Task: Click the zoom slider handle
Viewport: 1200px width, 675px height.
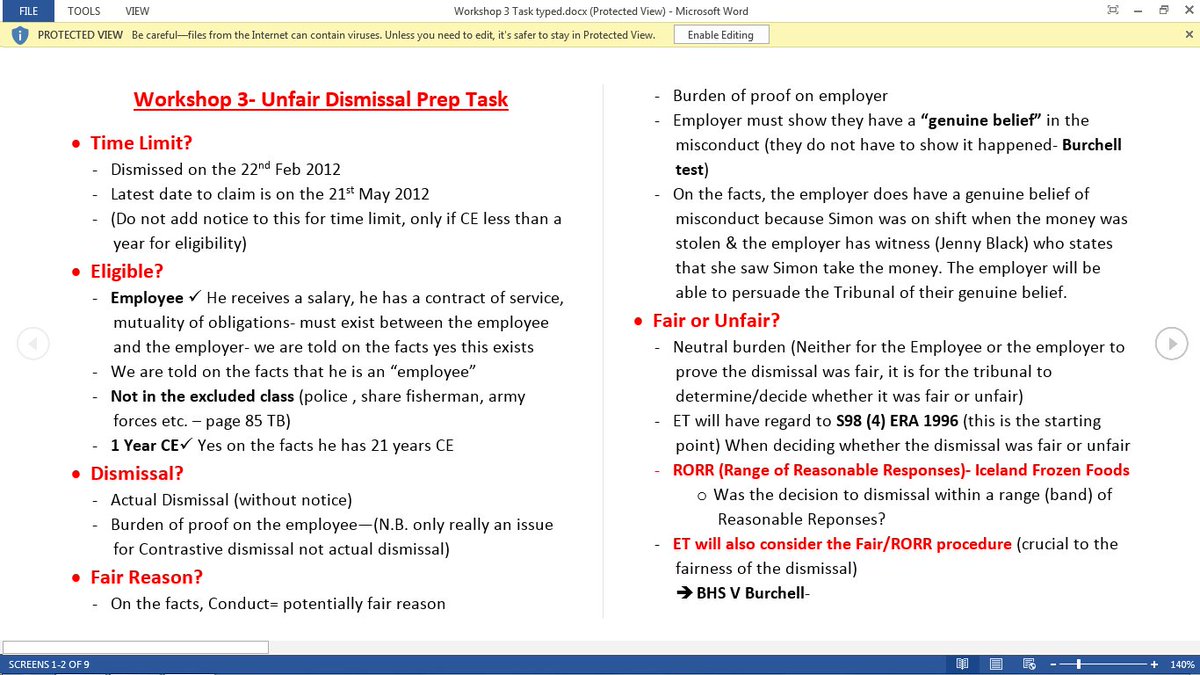Action: [x=1078, y=664]
